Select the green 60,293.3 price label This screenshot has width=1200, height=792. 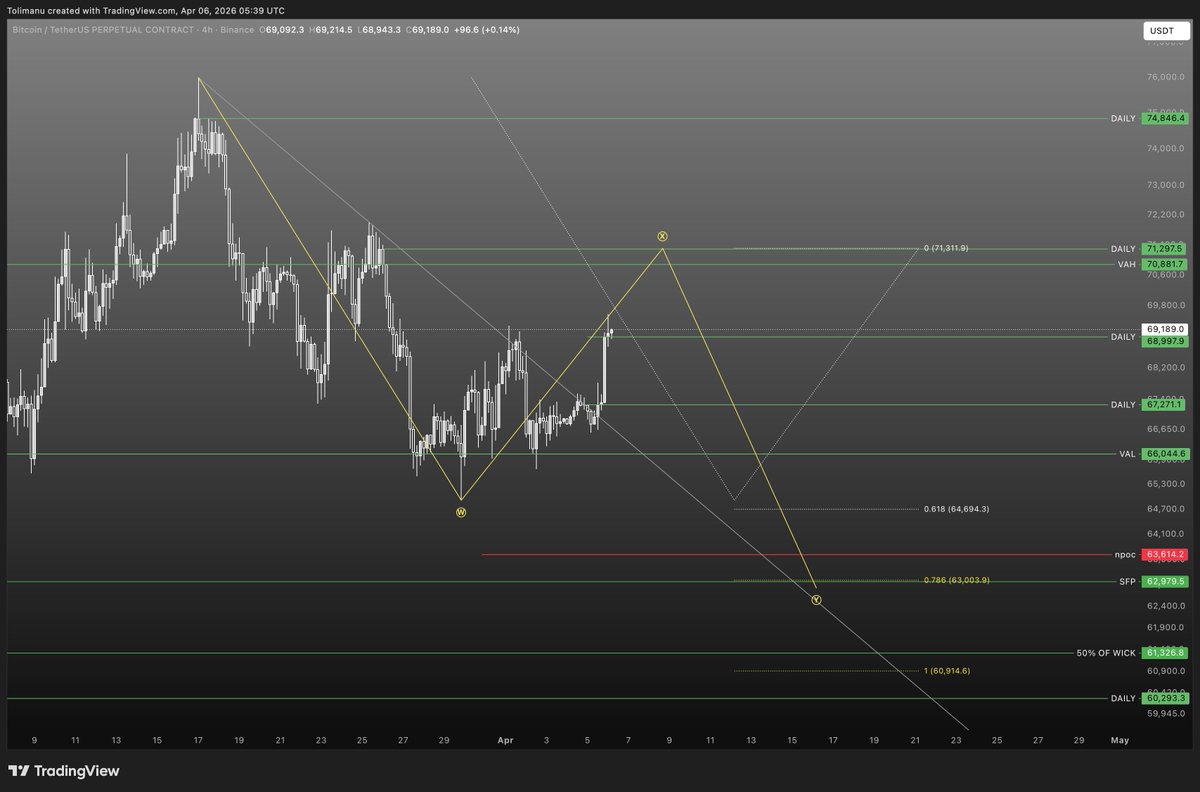(1166, 698)
